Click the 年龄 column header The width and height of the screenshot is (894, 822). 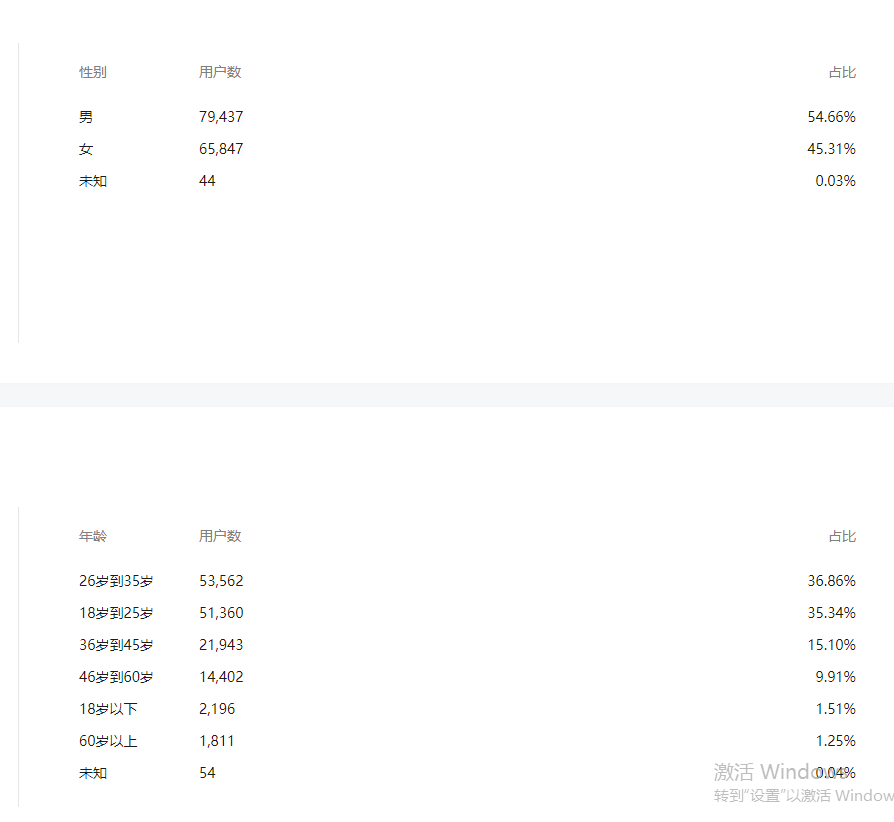point(93,536)
